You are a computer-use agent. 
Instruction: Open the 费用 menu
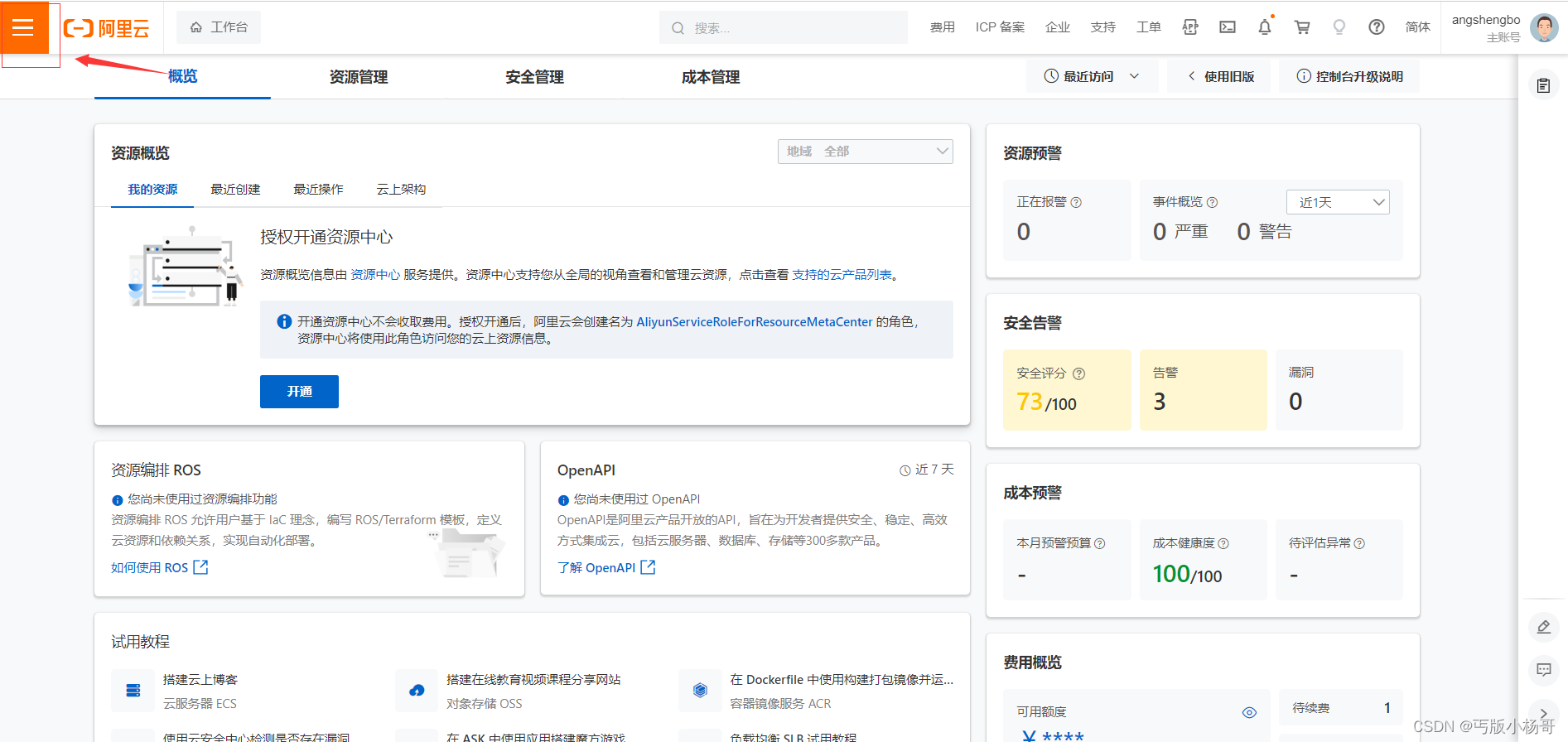[x=943, y=27]
